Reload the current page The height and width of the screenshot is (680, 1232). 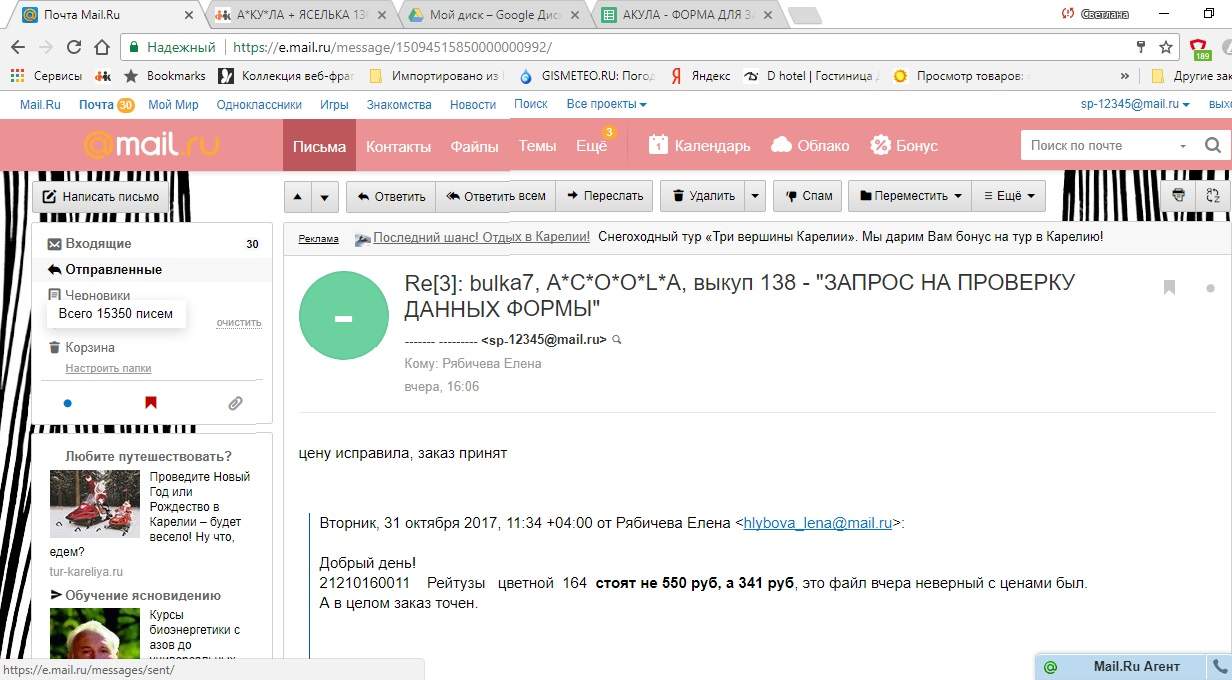(74, 47)
